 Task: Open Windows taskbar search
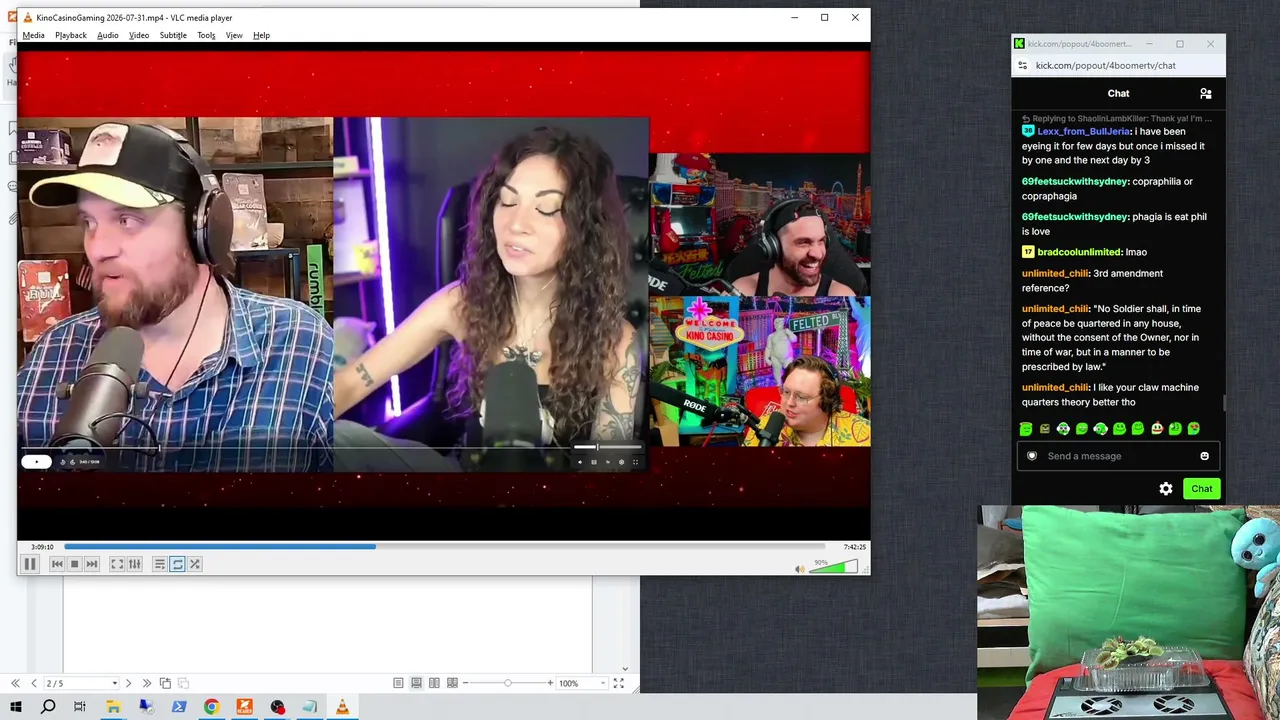[48, 707]
